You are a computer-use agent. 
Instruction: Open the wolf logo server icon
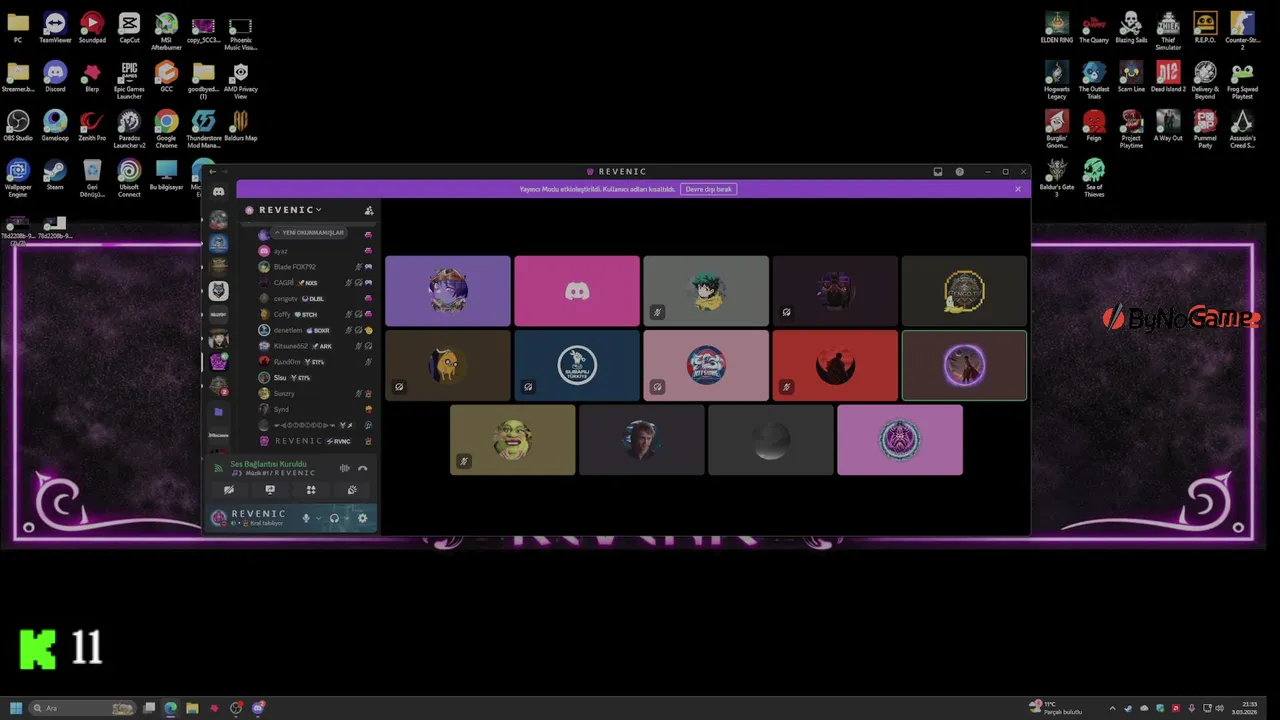(218, 290)
